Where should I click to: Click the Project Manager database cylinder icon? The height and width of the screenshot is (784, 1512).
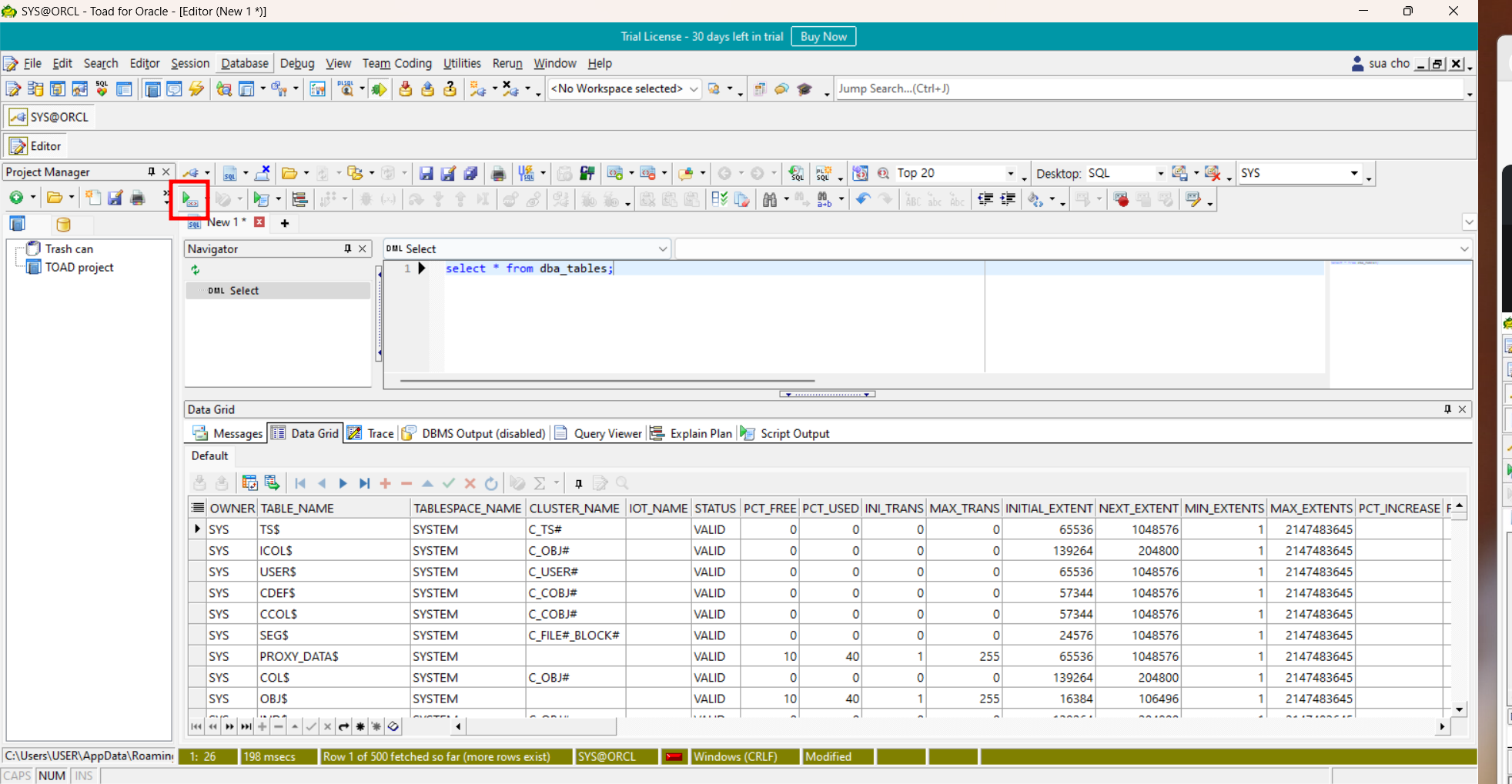63,225
